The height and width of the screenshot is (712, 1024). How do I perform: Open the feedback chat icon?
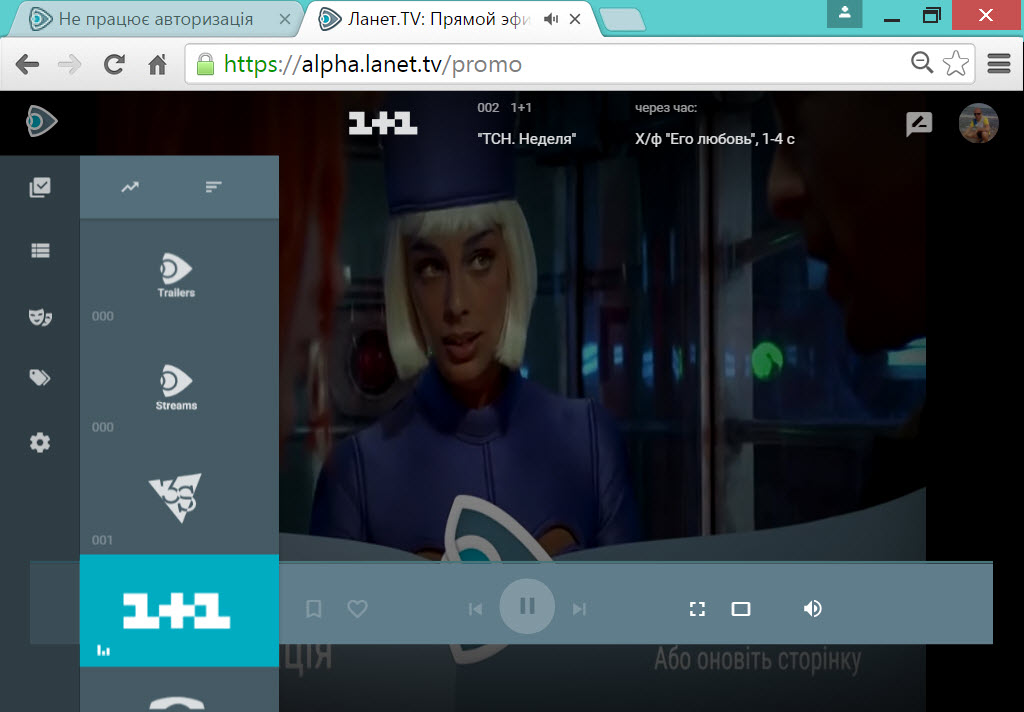918,124
